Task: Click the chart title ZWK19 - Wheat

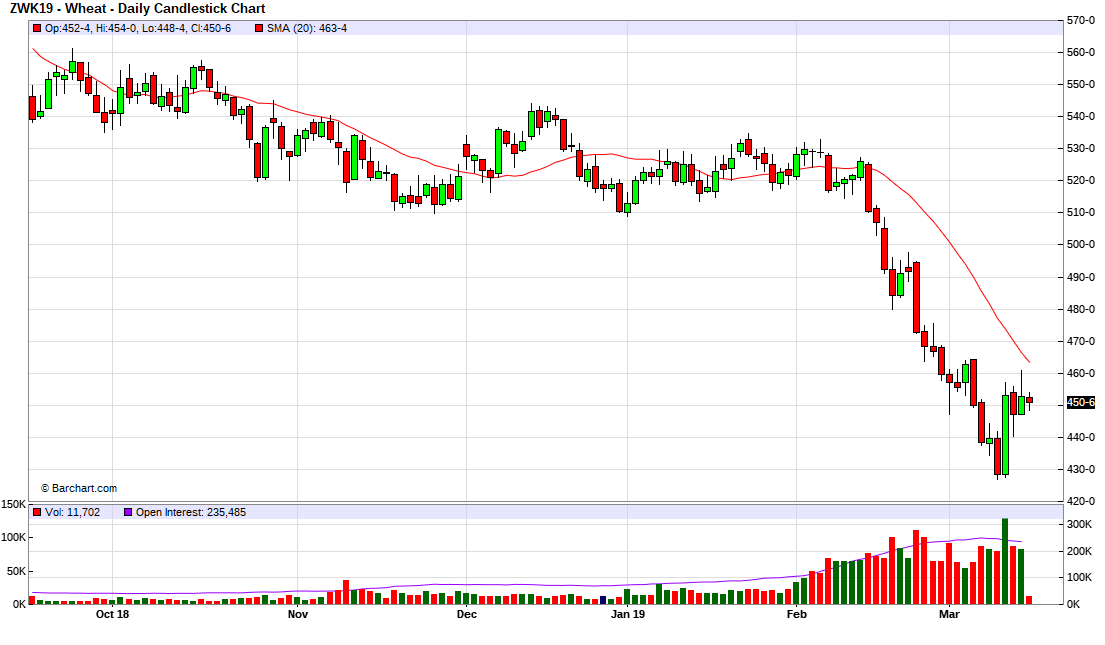Action: click(x=137, y=8)
